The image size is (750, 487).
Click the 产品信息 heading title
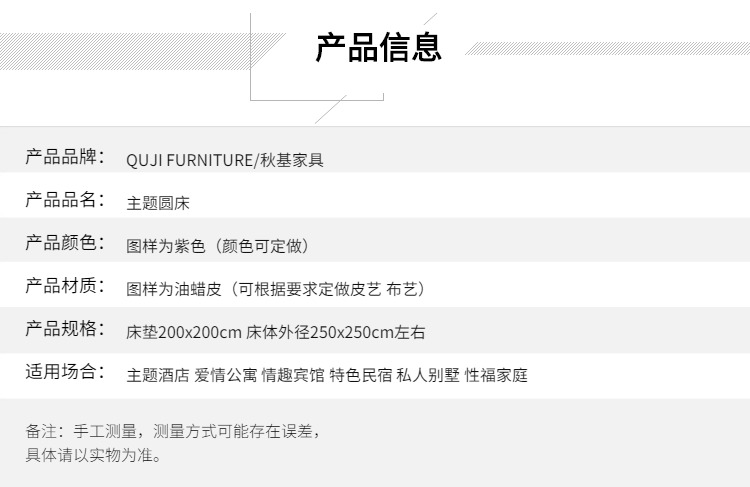(x=378, y=47)
